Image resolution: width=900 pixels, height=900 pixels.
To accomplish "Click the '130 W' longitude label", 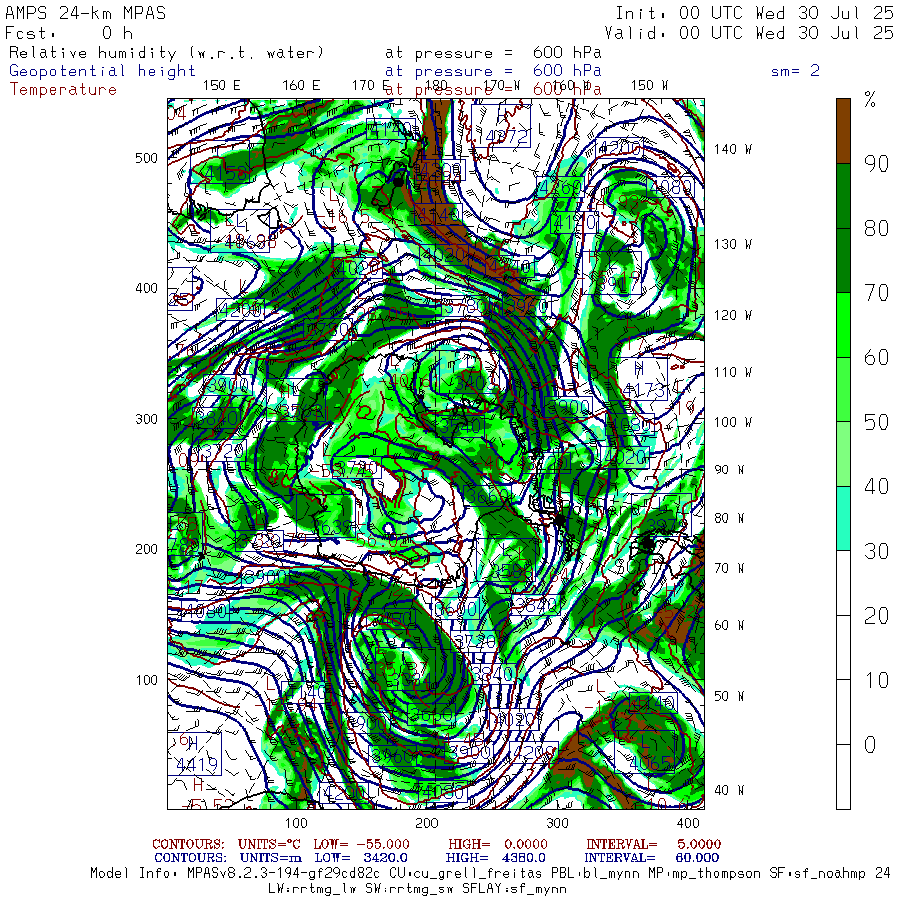I will 732,245.
